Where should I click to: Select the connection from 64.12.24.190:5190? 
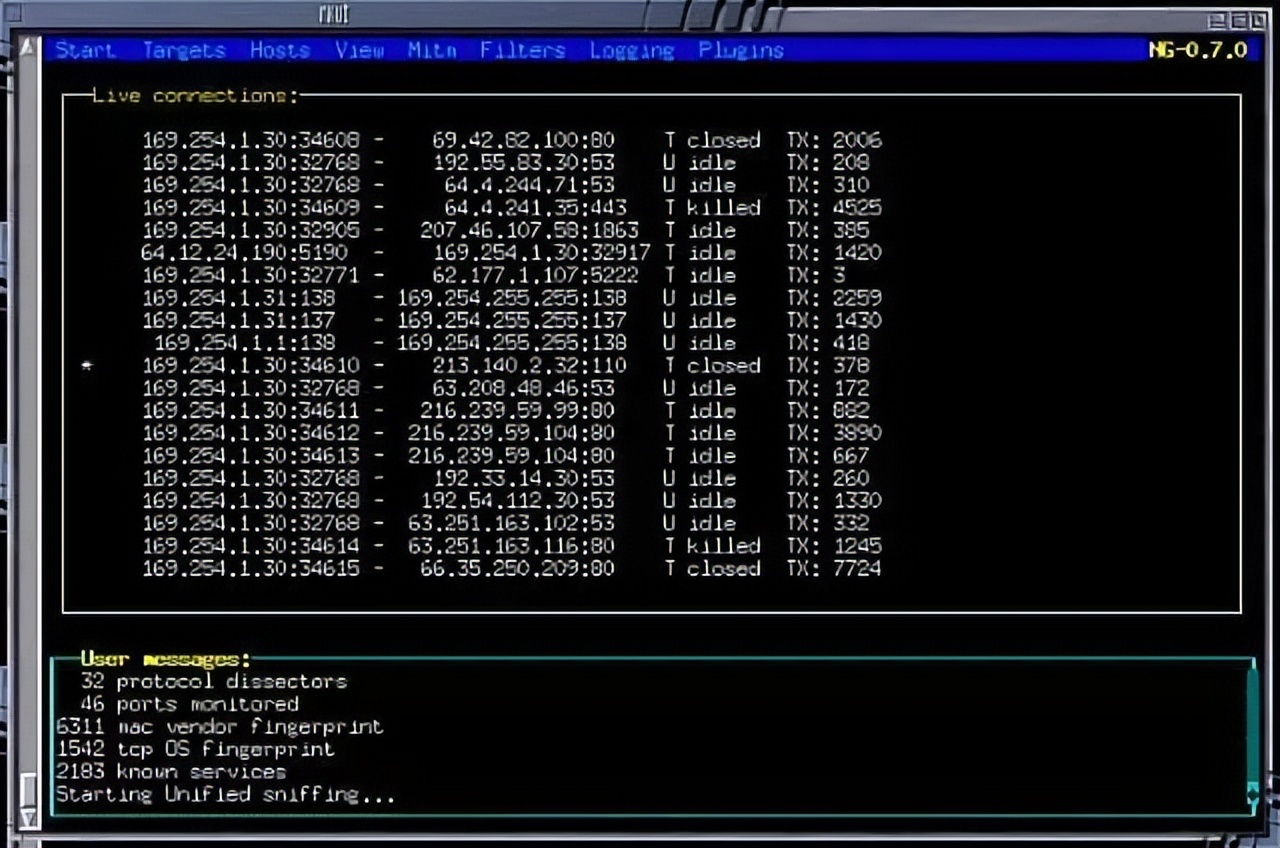511,253
